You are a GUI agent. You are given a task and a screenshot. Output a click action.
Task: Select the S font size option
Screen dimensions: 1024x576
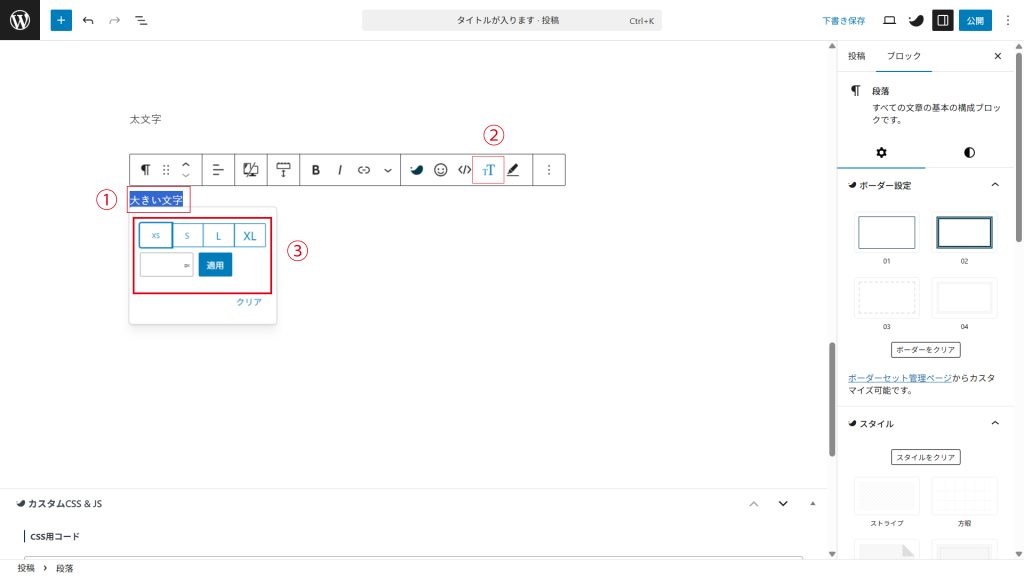pos(188,236)
